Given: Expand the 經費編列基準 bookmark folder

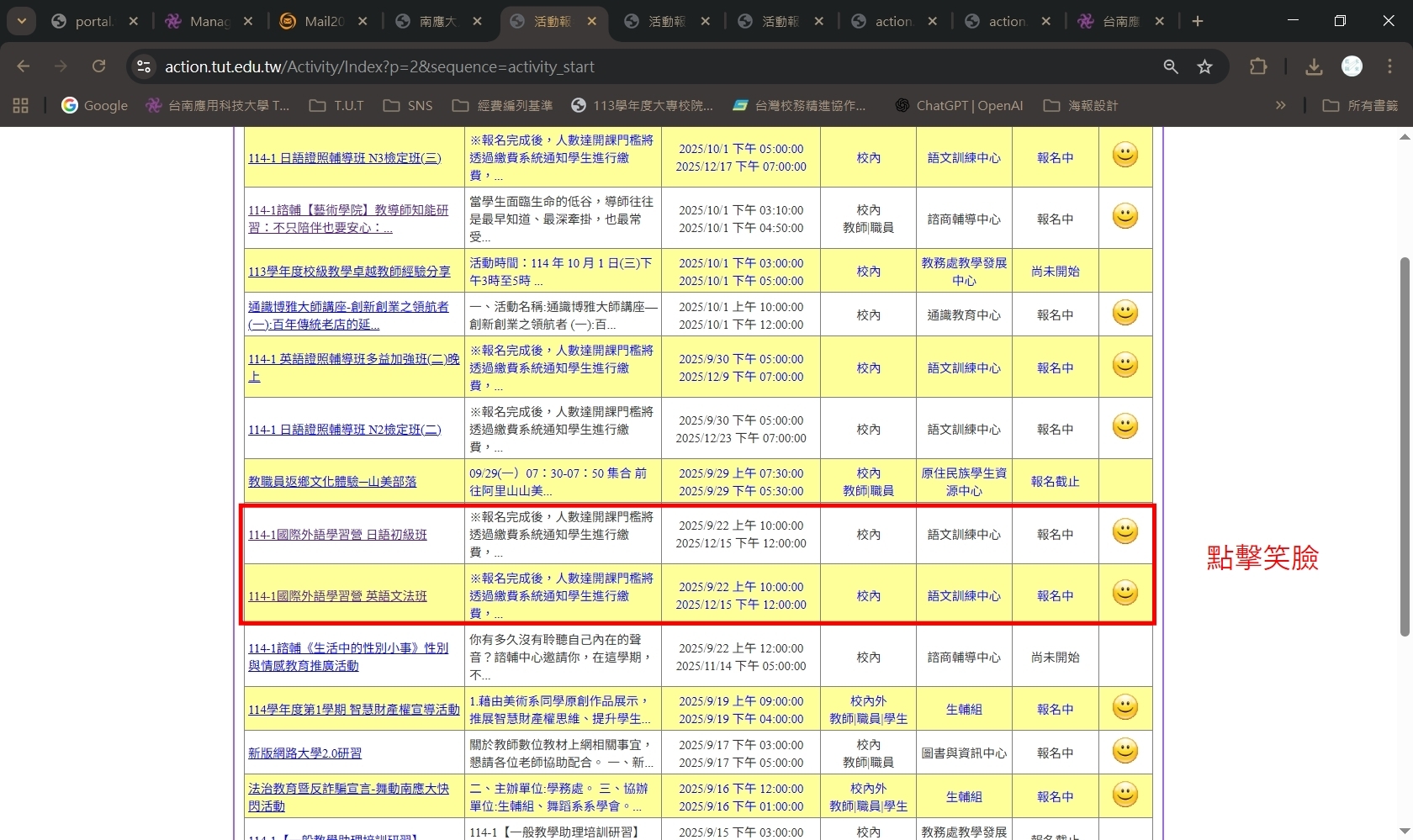Looking at the screenshot, I should click(x=503, y=105).
